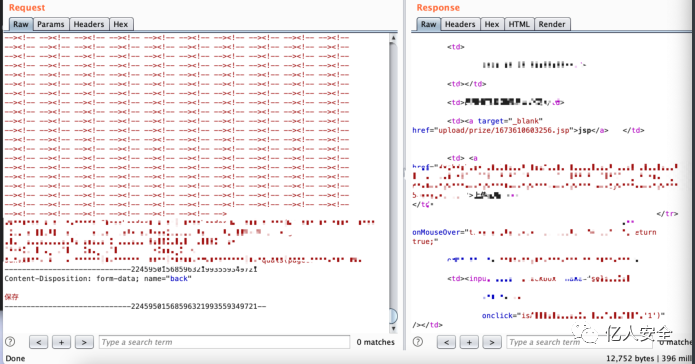Select the Request Hex tab

tap(121, 24)
